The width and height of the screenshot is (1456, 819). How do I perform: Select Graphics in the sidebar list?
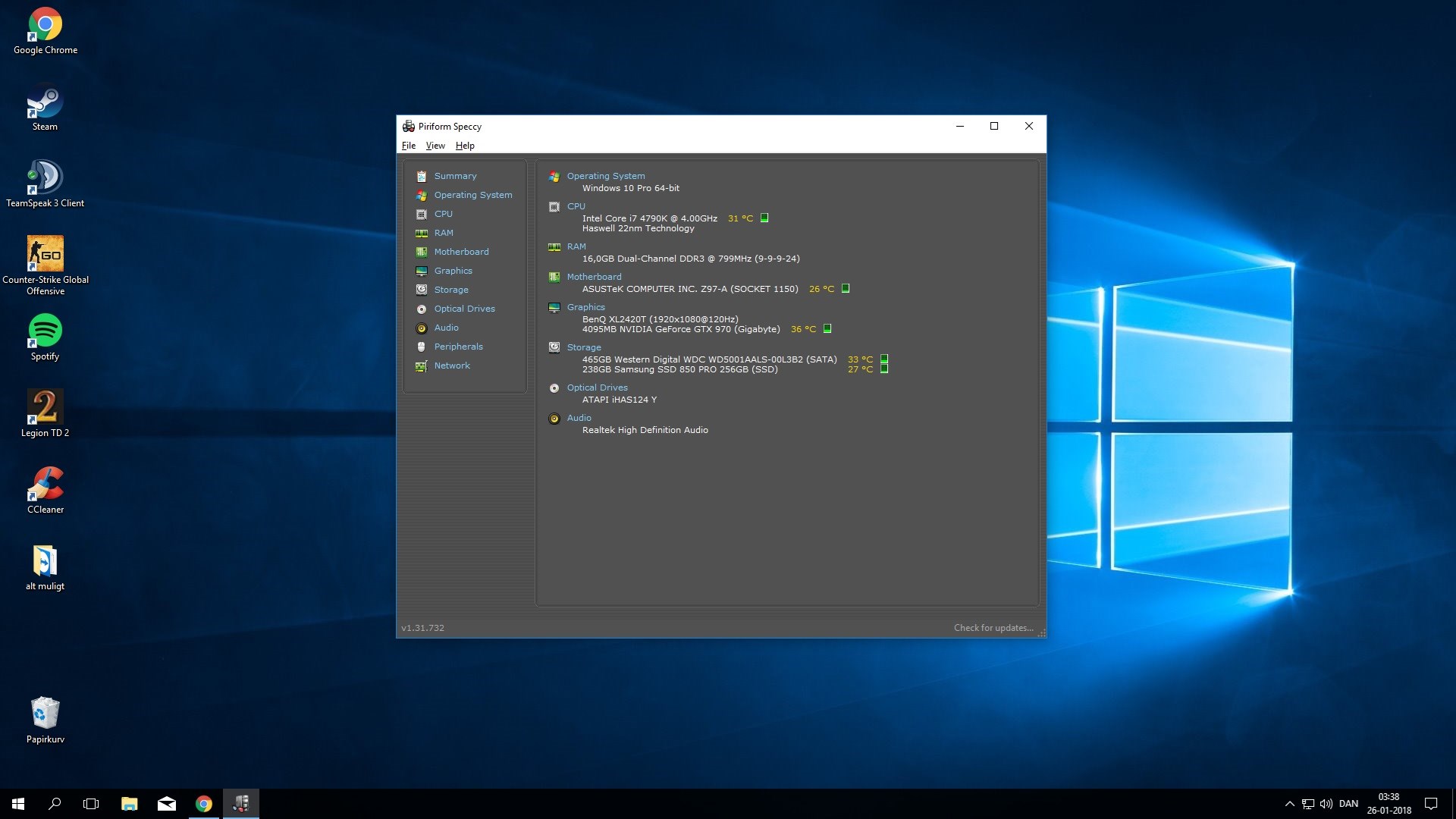[x=453, y=271]
